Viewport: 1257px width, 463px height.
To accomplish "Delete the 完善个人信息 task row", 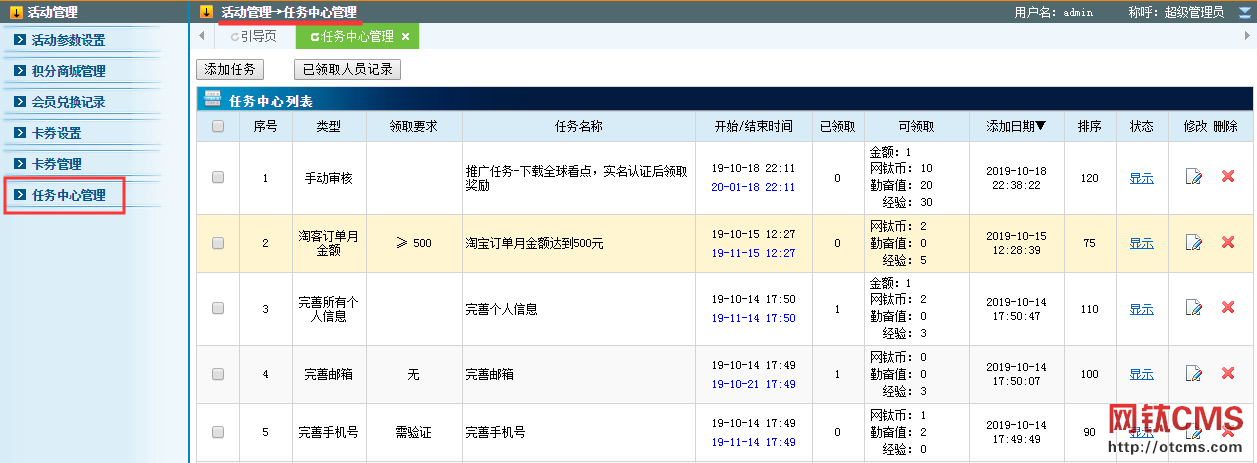I will 1228,308.
